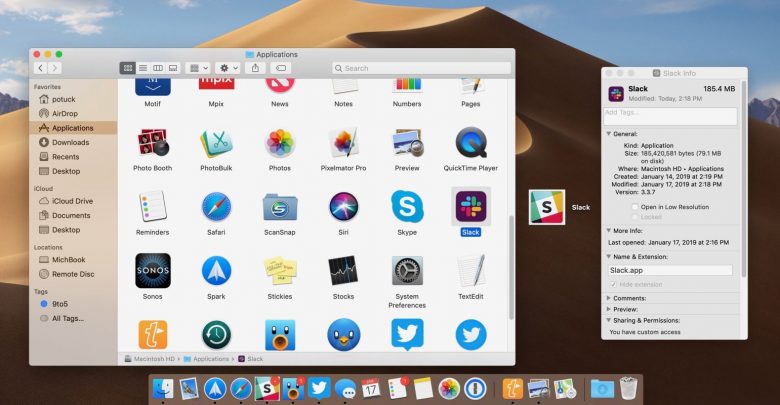Go back with the Finder back arrow
780x405 pixels.
41,68
